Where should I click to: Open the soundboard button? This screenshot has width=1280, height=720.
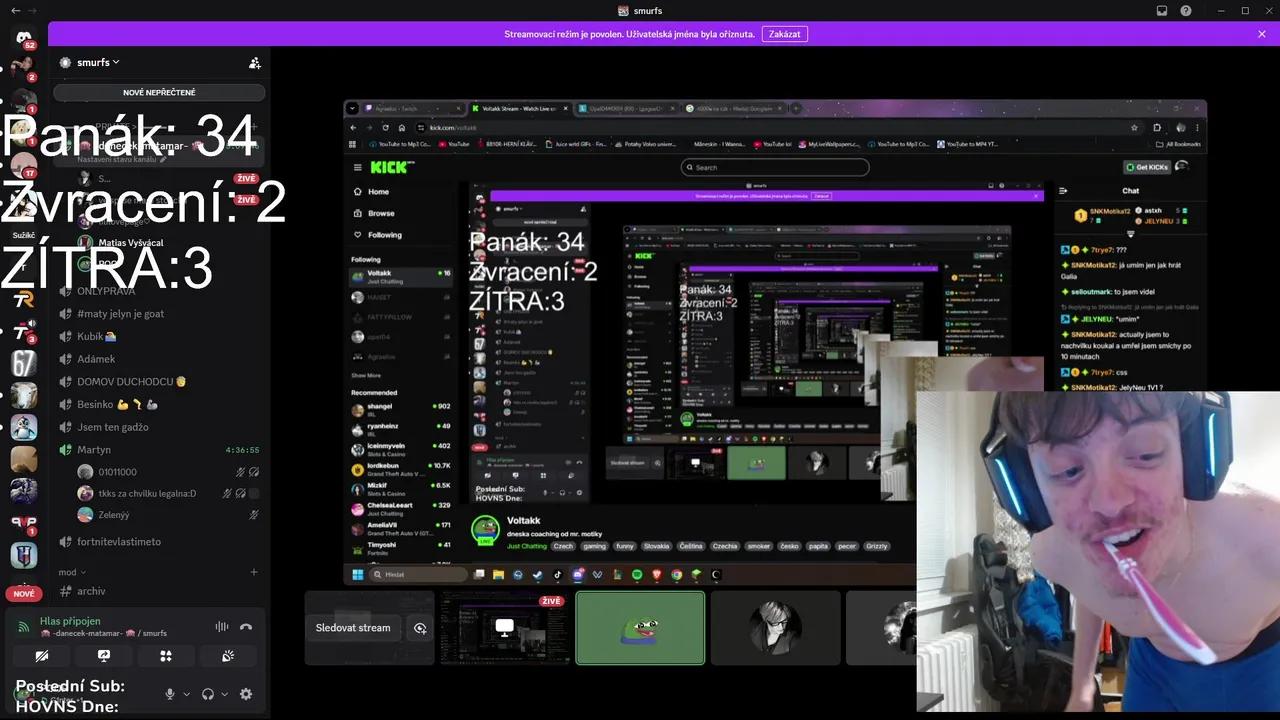point(228,656)
